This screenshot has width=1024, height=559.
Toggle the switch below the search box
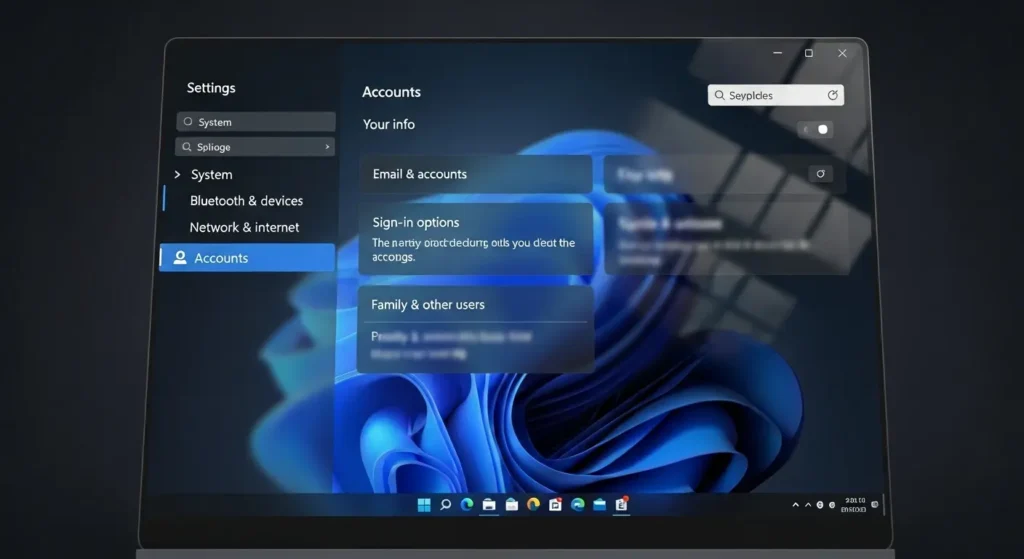(815, 129)
